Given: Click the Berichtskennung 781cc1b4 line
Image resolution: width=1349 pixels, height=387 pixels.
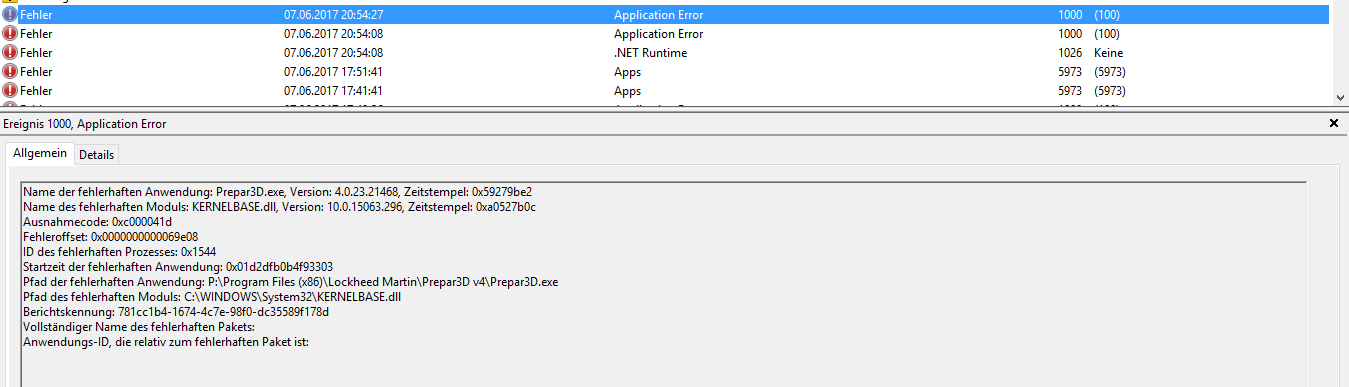Looking at the screenshot, I should (x=176, y=312).
